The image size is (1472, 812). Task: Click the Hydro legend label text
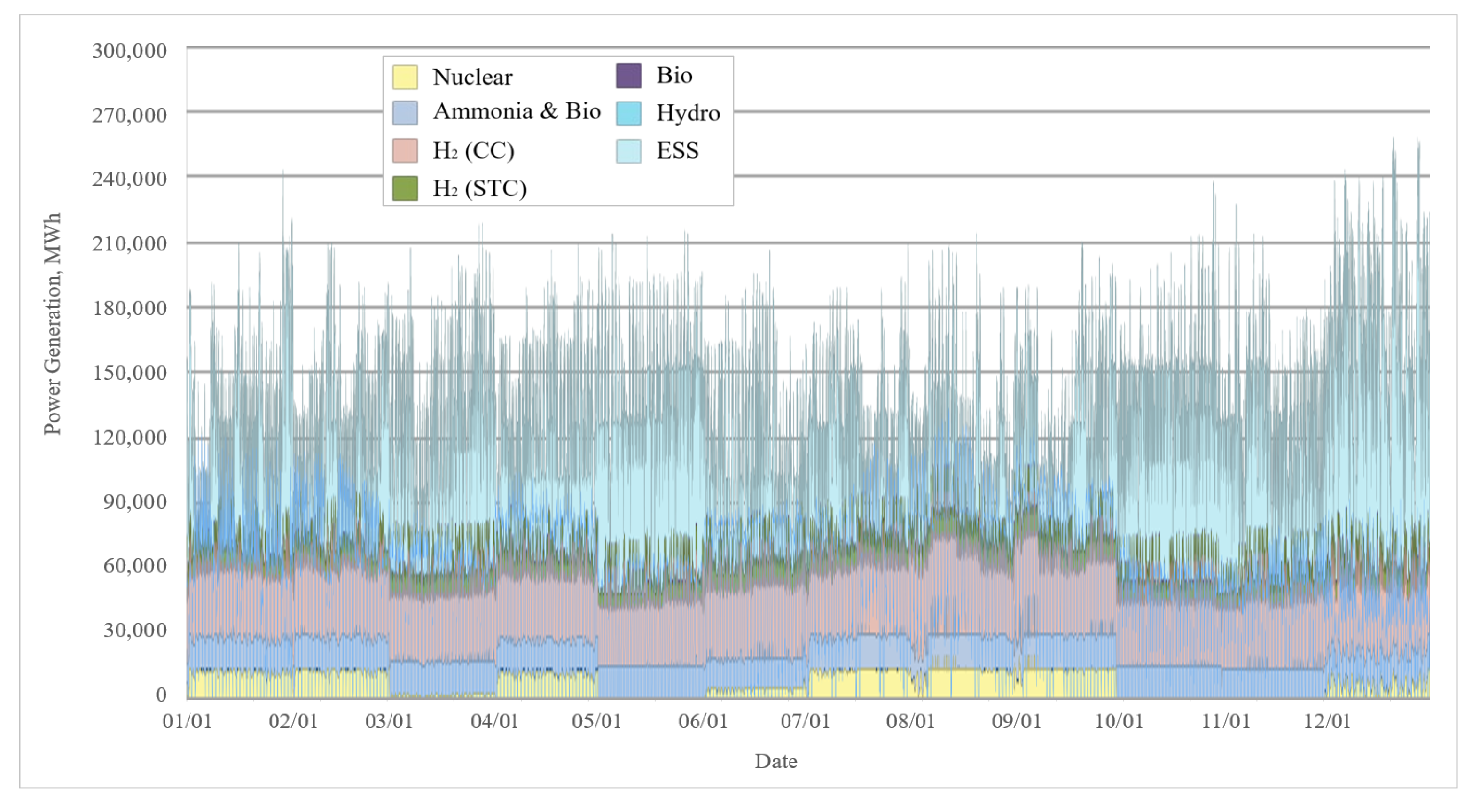coord(688,113)
